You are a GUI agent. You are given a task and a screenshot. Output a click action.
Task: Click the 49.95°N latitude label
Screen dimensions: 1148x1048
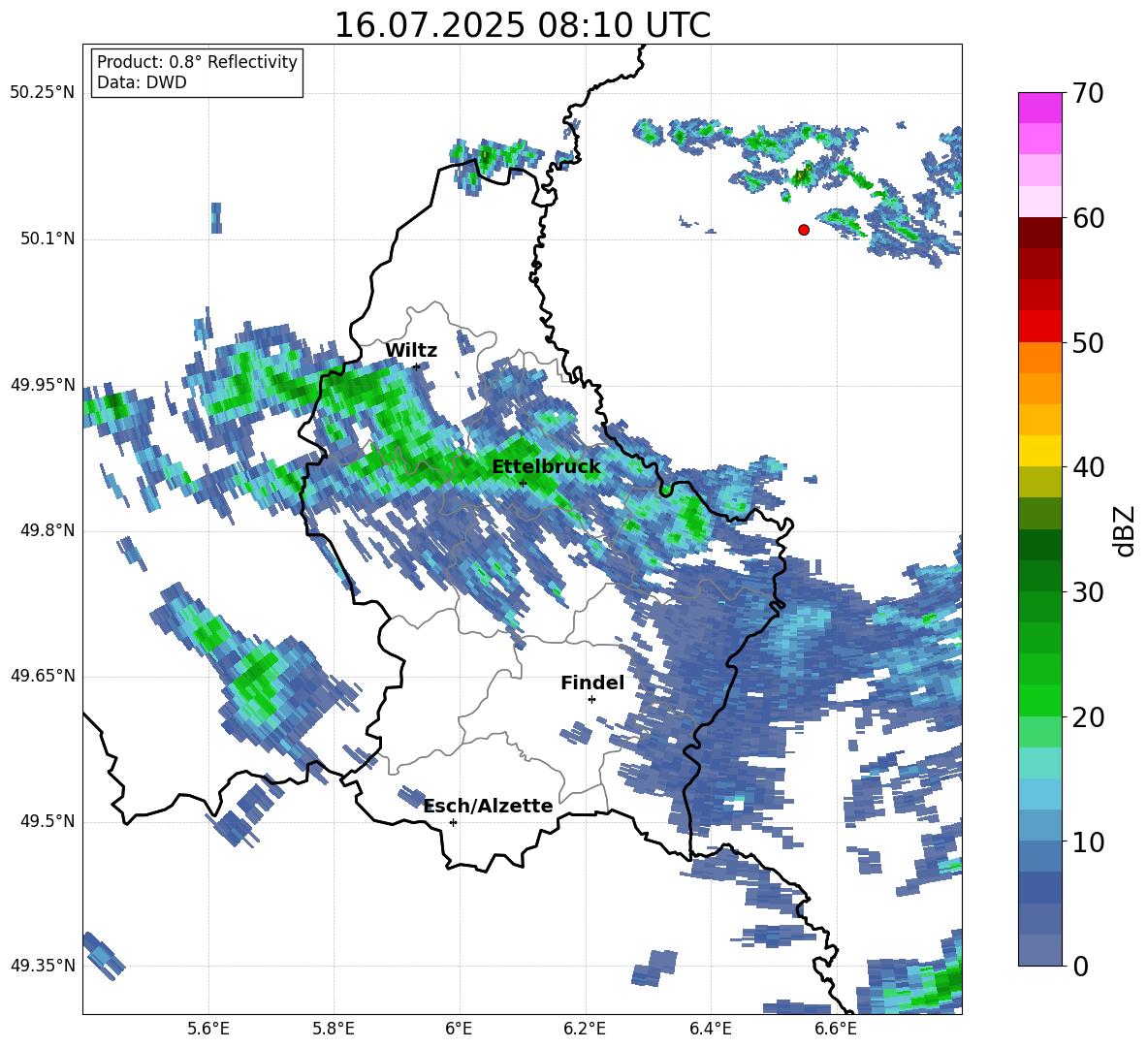pyautogui.click(x=43, y=385)
